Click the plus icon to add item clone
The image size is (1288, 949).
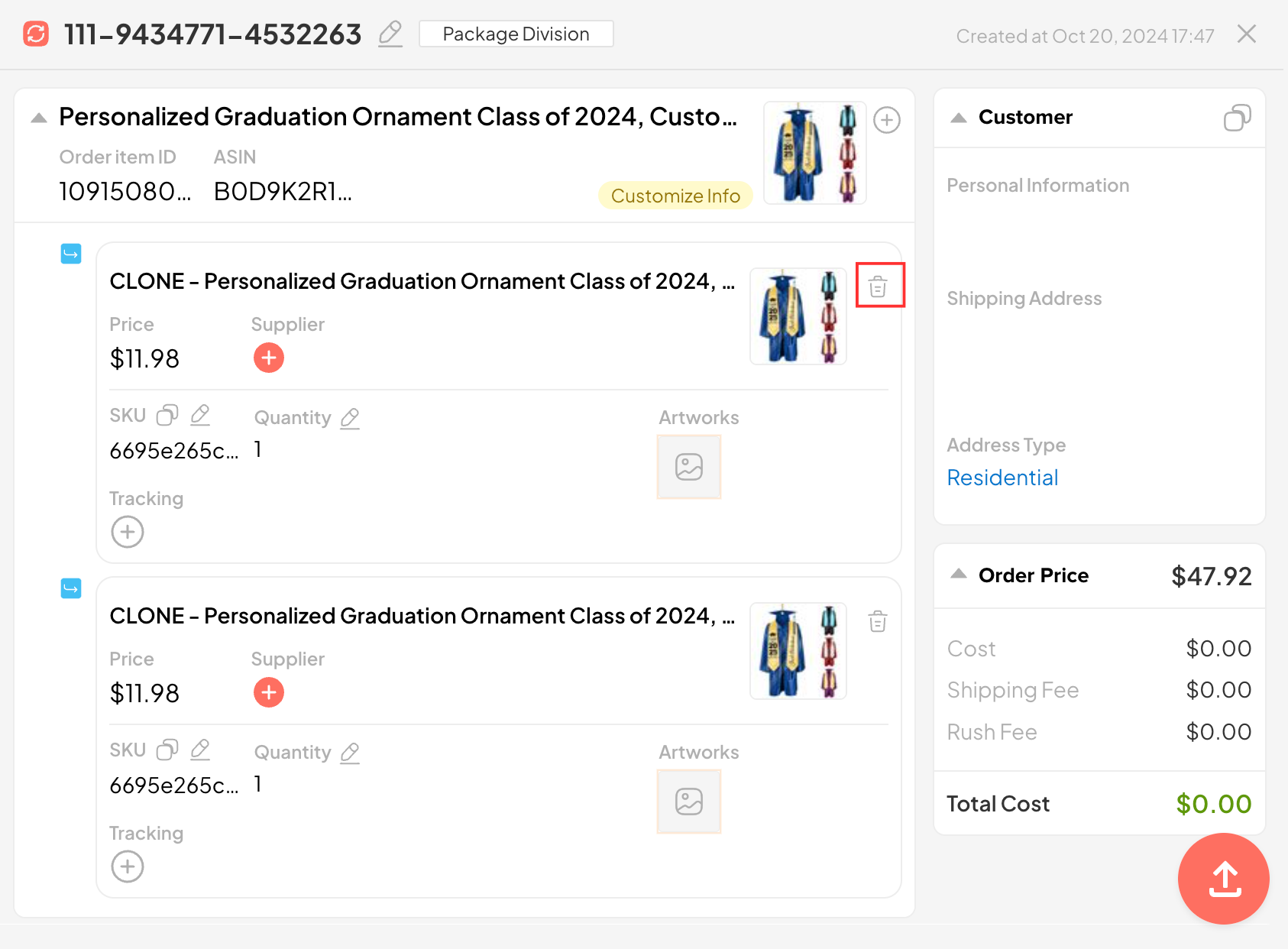[x=886, y=120]
